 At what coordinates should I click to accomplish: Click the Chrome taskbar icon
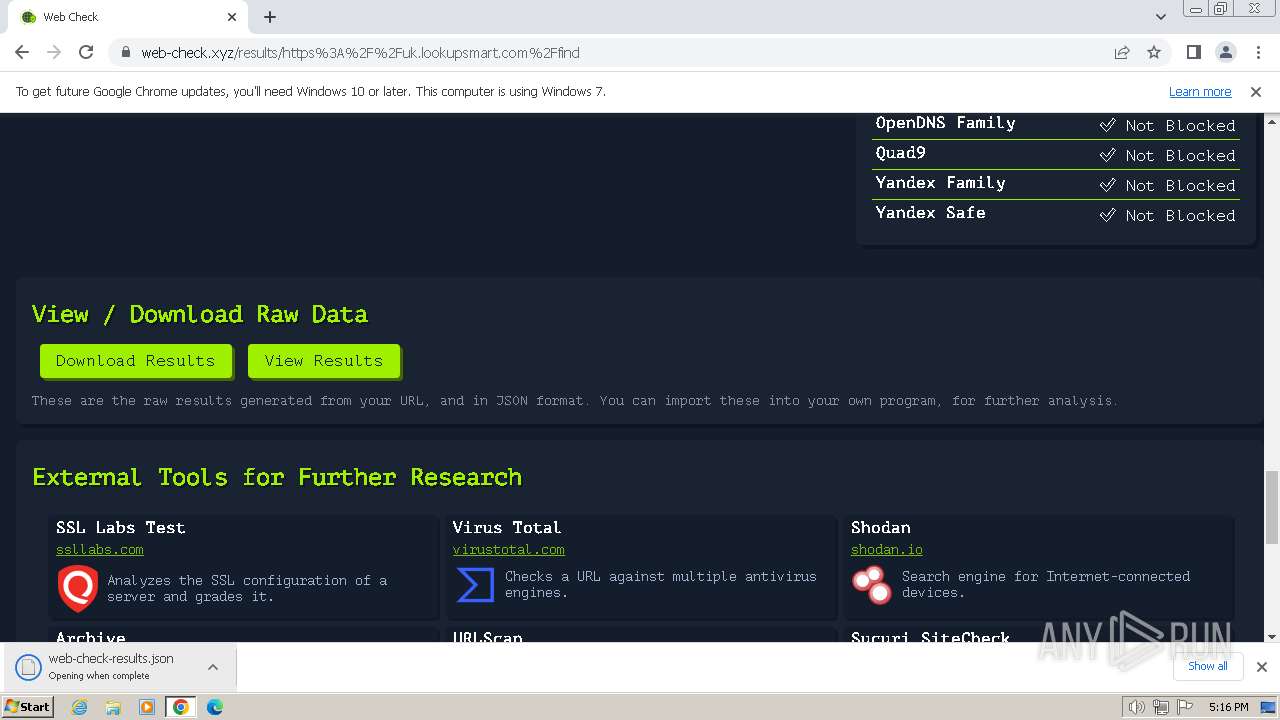tap(181, 707)
